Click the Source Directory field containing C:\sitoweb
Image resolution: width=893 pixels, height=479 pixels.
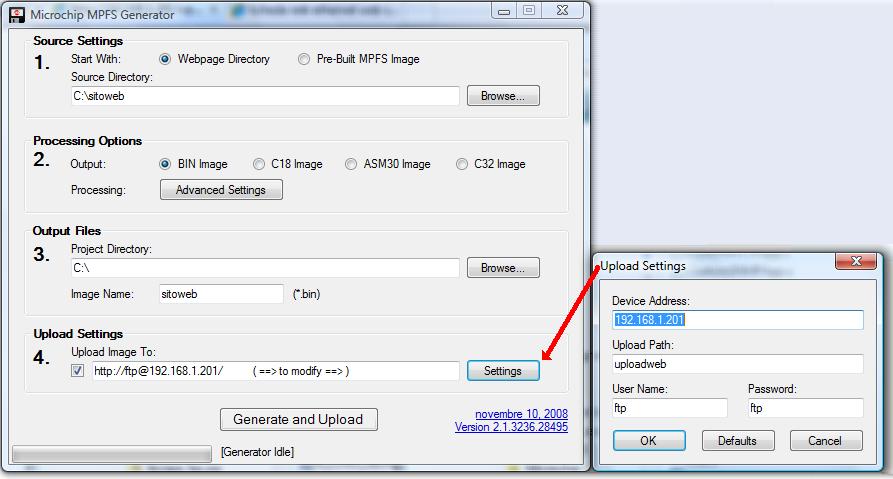pos(265,96)
